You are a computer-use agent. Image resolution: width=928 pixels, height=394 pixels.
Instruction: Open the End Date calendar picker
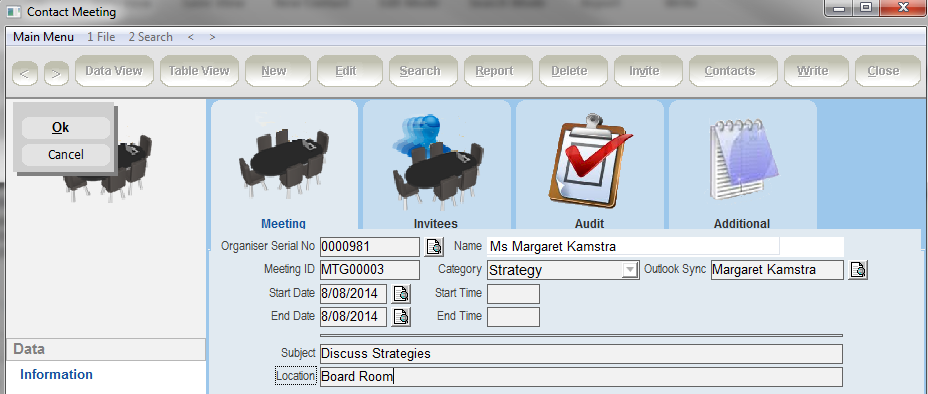coord(401,317)
